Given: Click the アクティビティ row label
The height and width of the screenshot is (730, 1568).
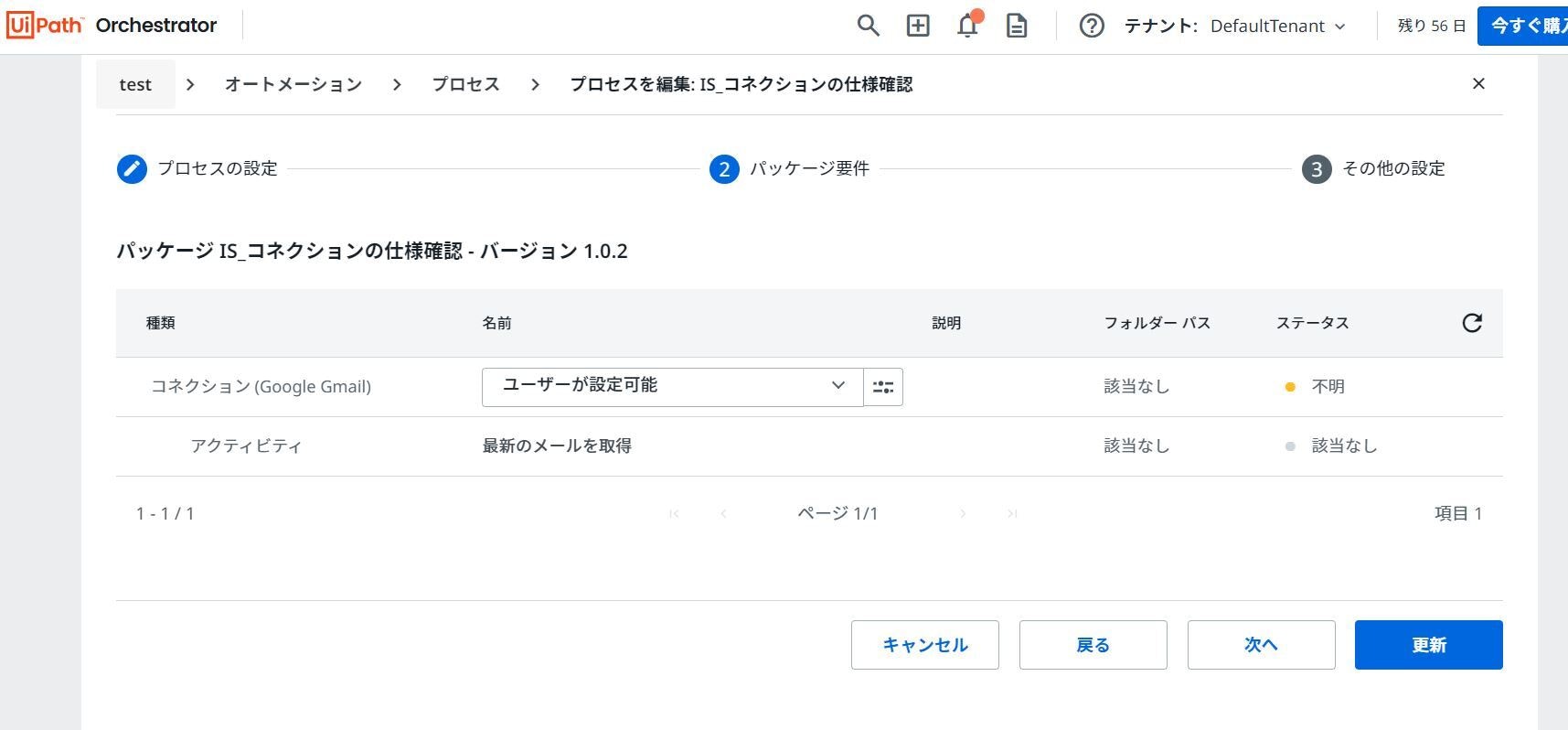Looking at the screenshot, I should [246, 446].
